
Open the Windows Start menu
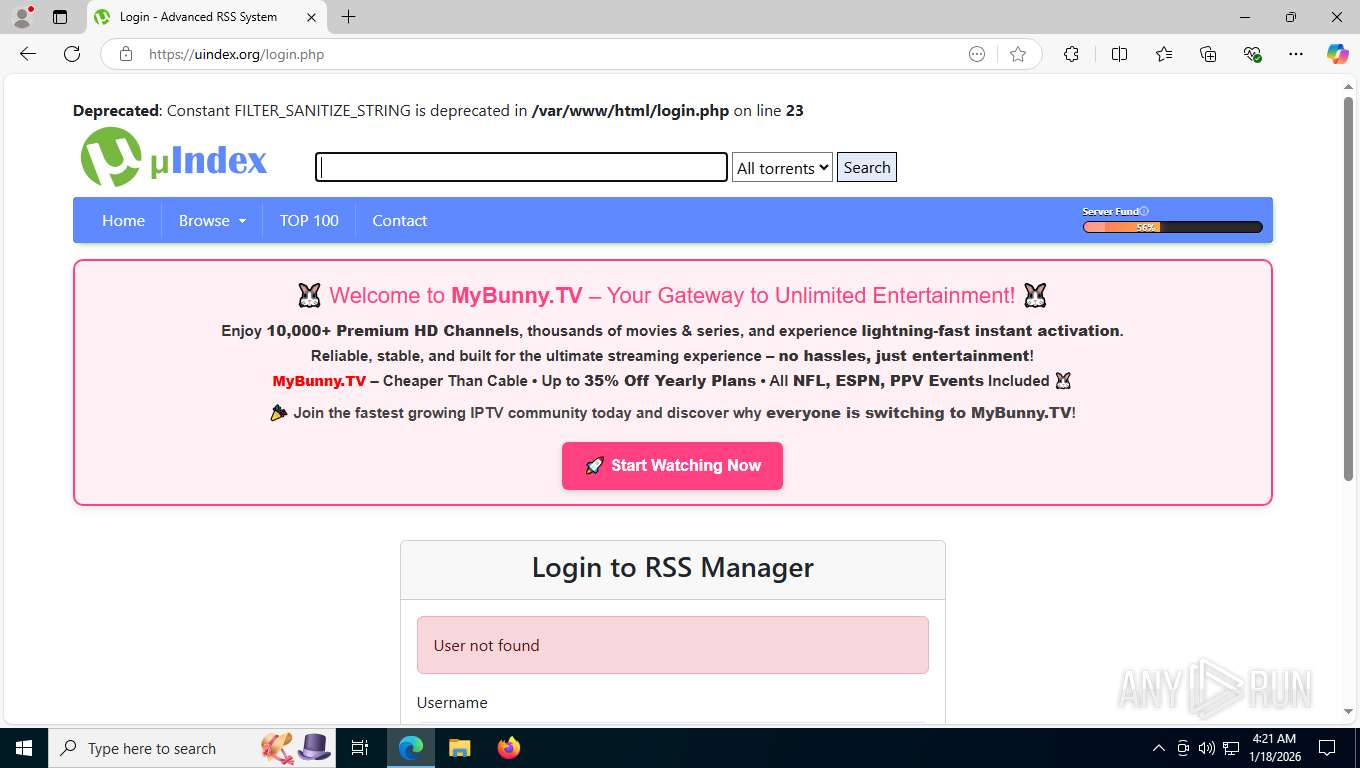[x=23, y=748]
